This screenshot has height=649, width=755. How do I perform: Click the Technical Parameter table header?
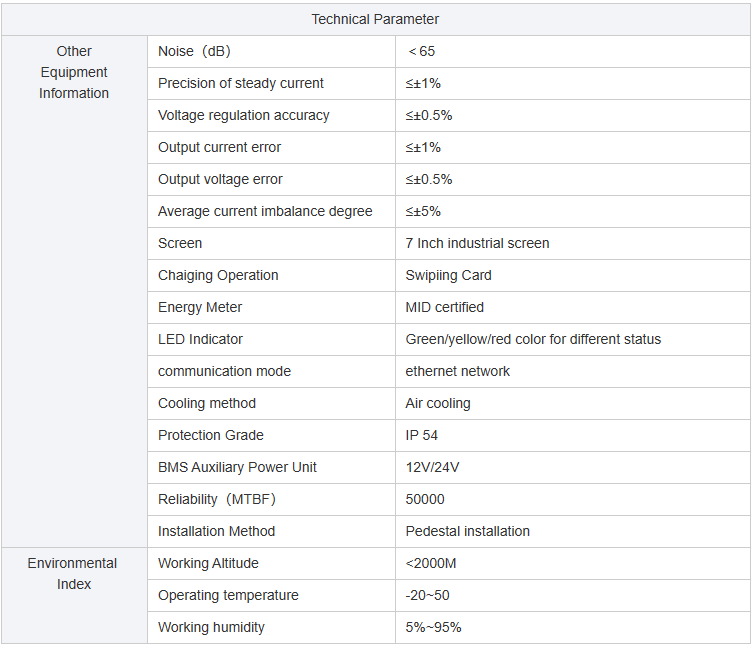(x=375, y=19)
